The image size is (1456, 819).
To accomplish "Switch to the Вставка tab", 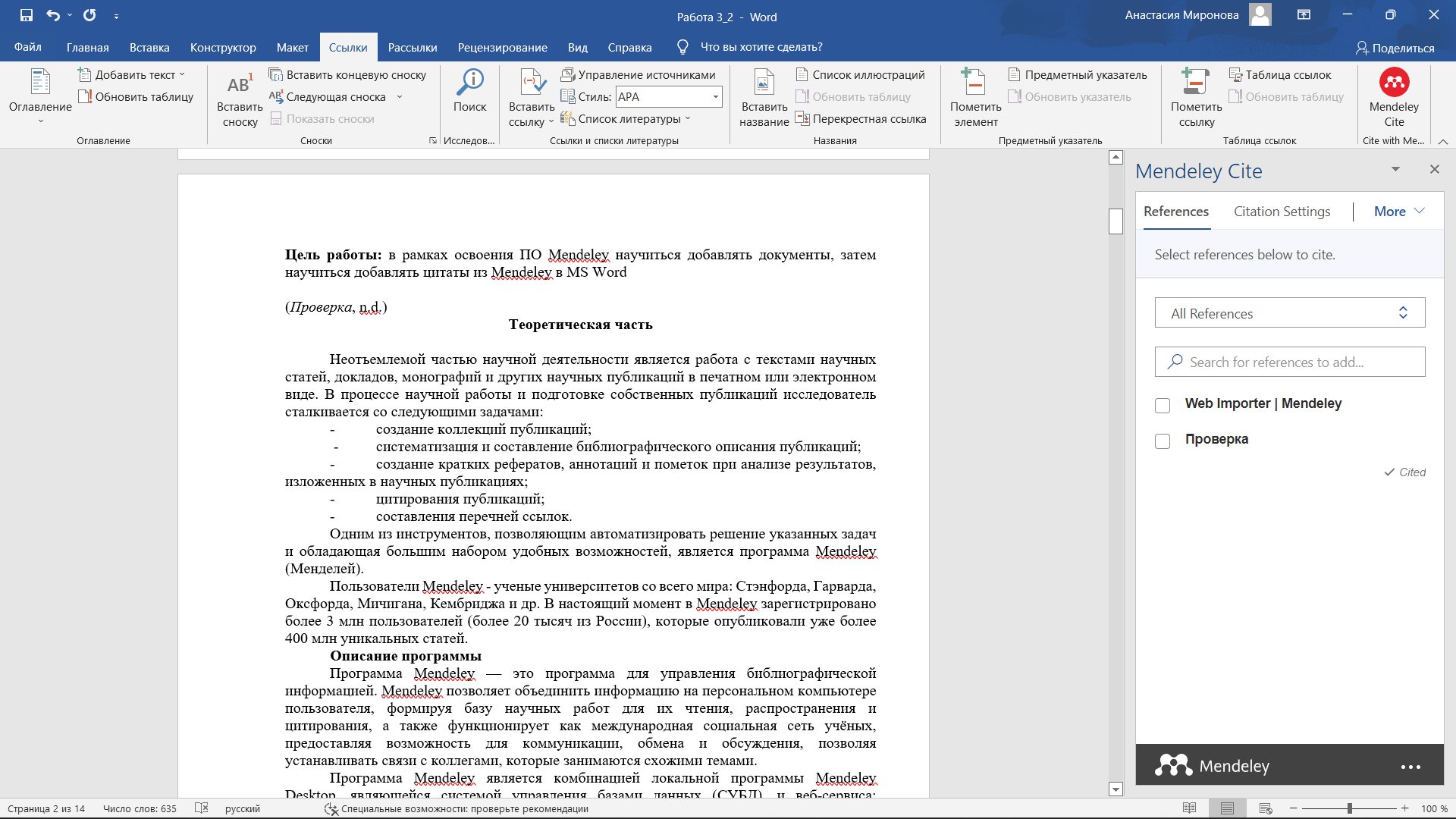I will pos(149,47).
